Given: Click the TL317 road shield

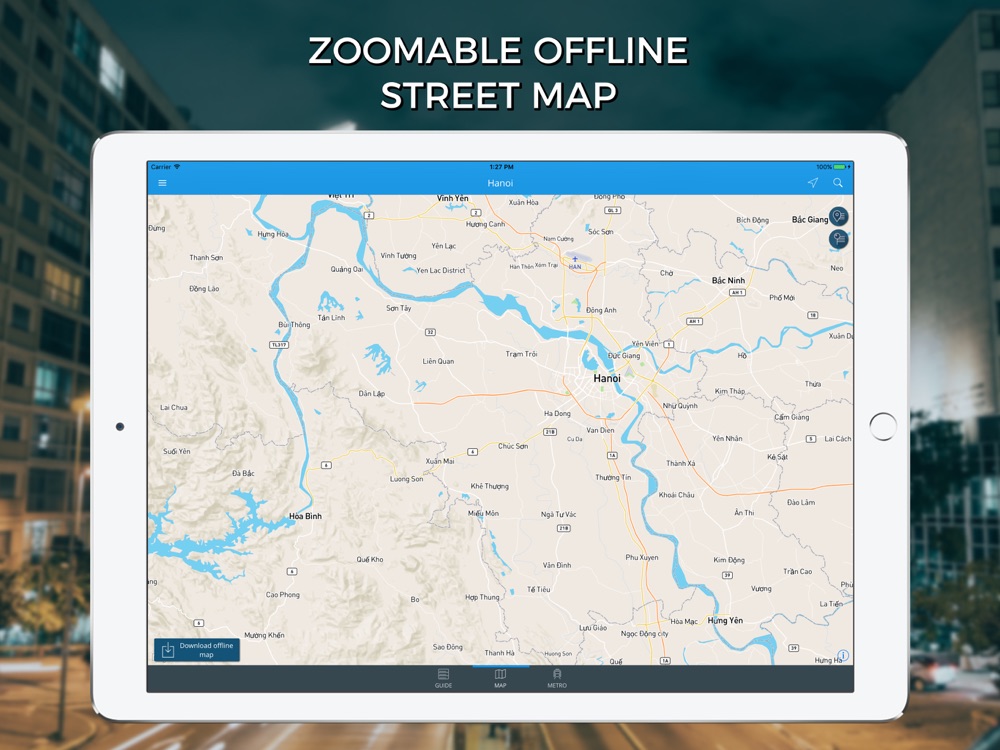Looking at the screenshot, I should point(279,345).
